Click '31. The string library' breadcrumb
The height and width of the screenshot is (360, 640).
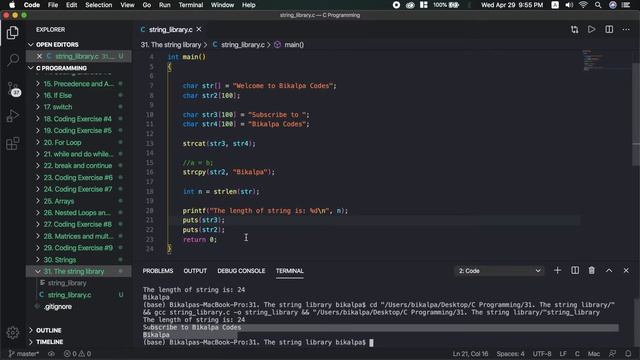point(171,45)
